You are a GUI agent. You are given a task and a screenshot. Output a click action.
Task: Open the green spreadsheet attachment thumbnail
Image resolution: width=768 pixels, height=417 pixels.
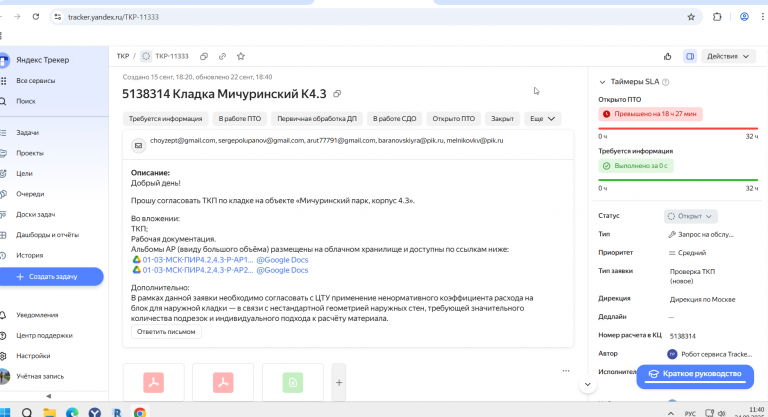[293, 382]
